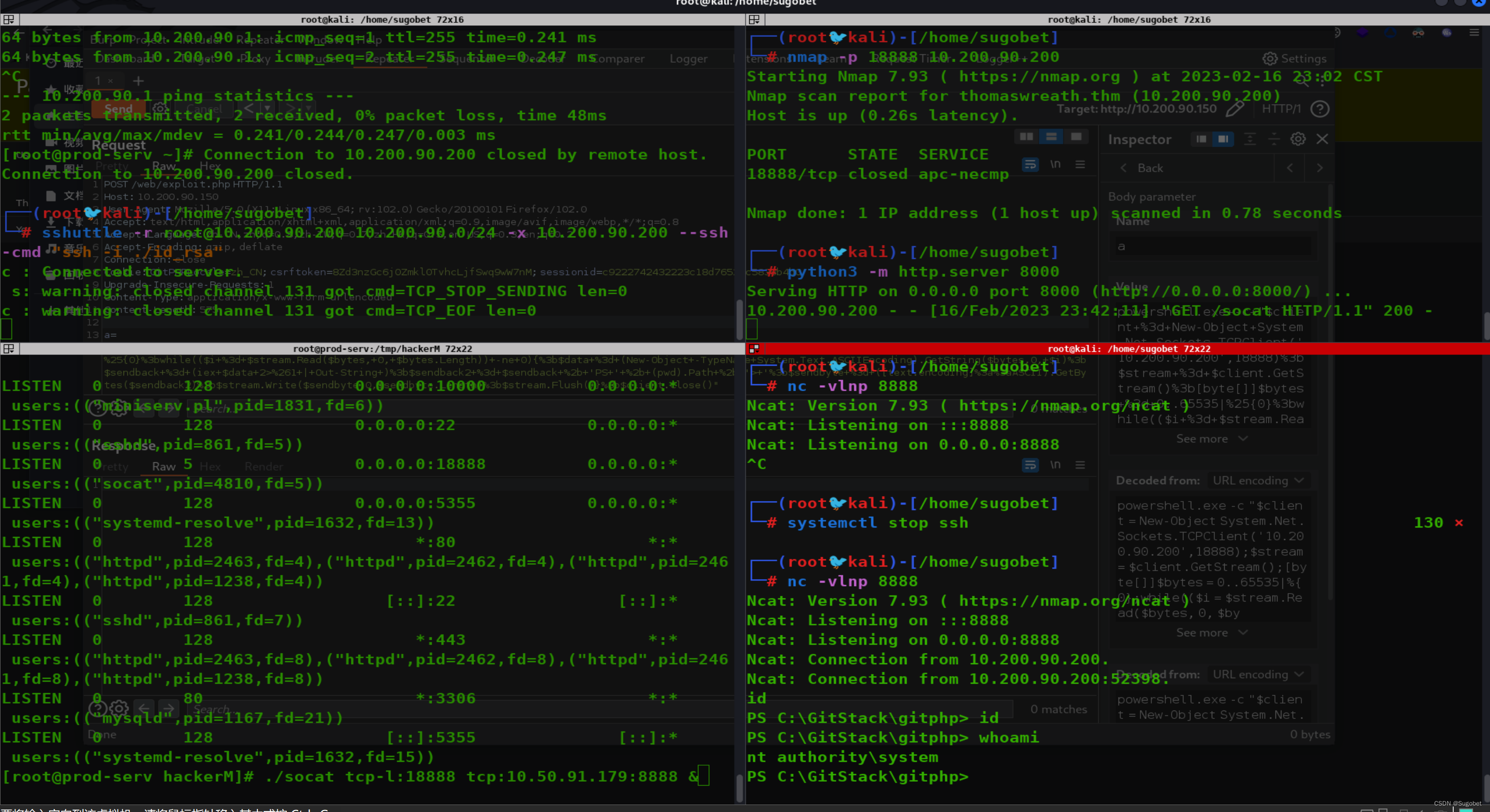The image size is (1490, 812).
Task: Click the Burp search magnifier icon
Action: tap(1301, 82)
